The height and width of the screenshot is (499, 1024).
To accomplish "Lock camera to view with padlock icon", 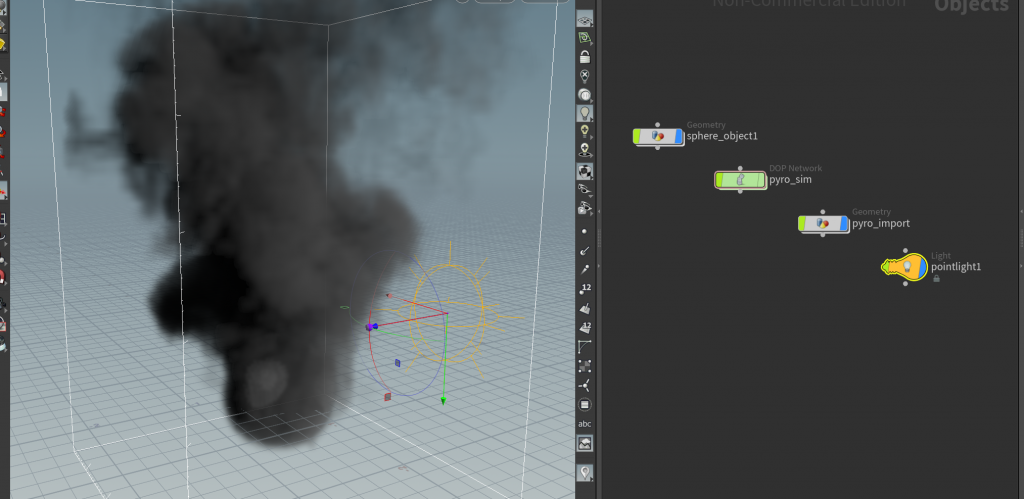I will 584,57.
